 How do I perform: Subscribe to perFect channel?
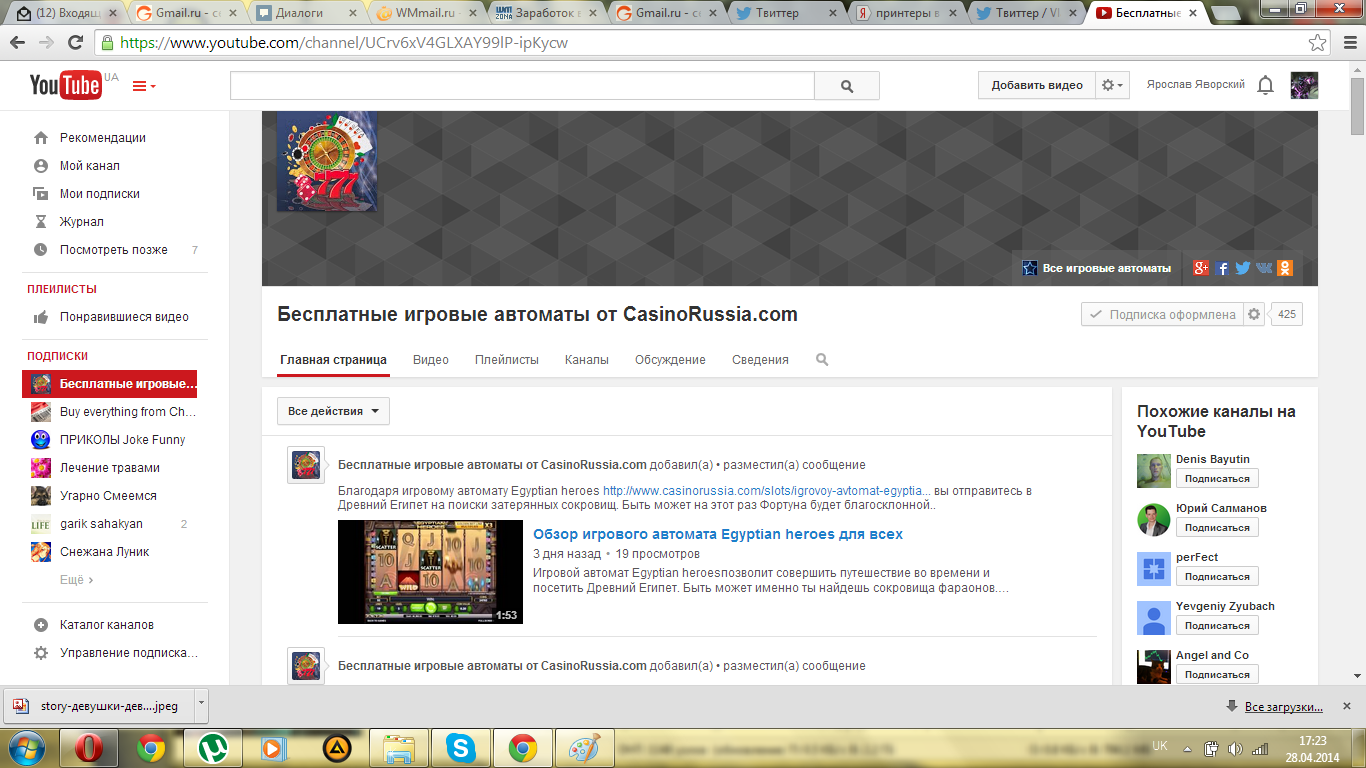1217,576
